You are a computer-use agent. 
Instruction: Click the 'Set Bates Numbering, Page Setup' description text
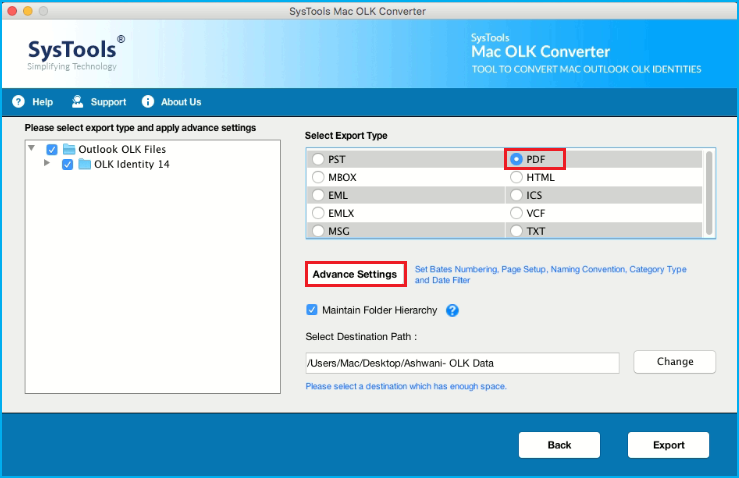point(550,274)
